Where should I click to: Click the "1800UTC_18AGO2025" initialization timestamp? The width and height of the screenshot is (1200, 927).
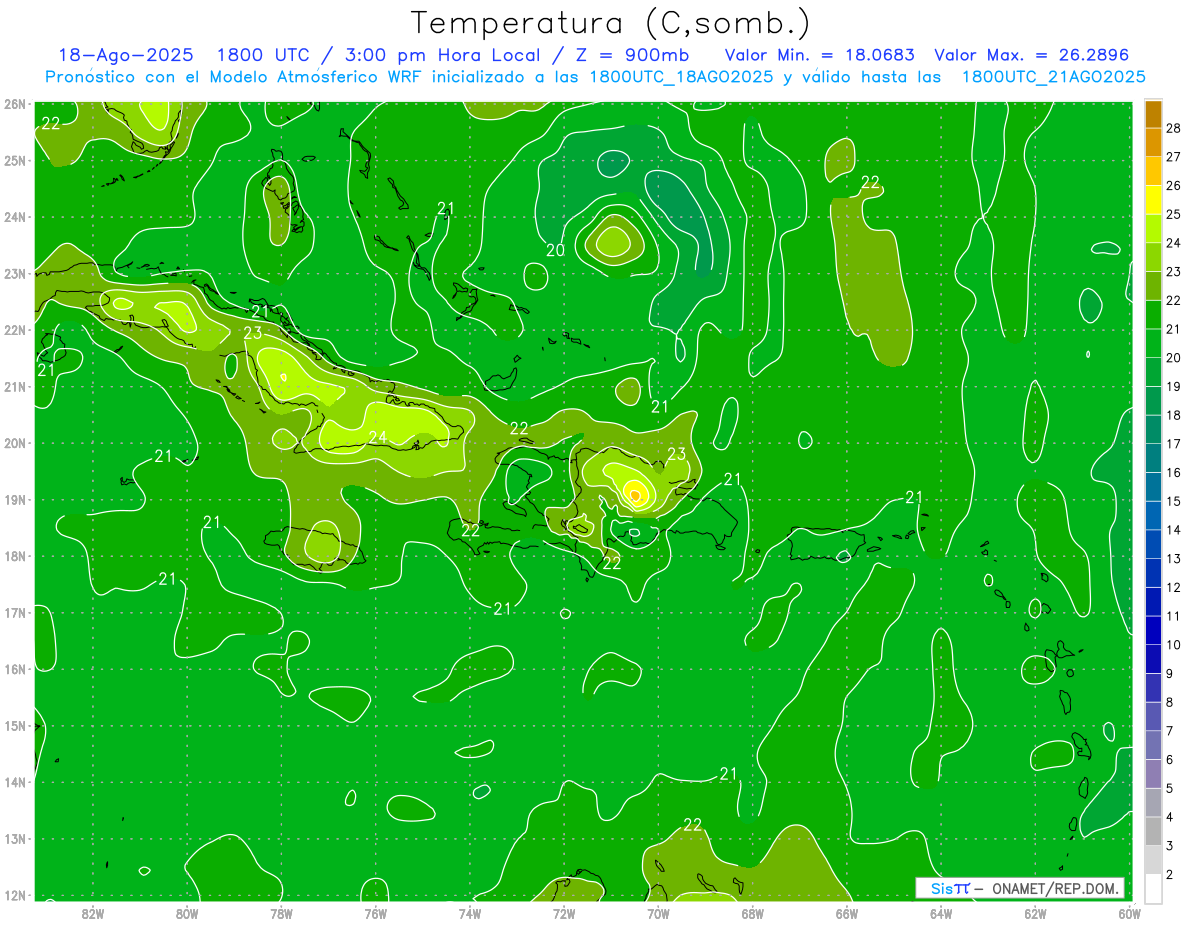click(x=681, y=77)
